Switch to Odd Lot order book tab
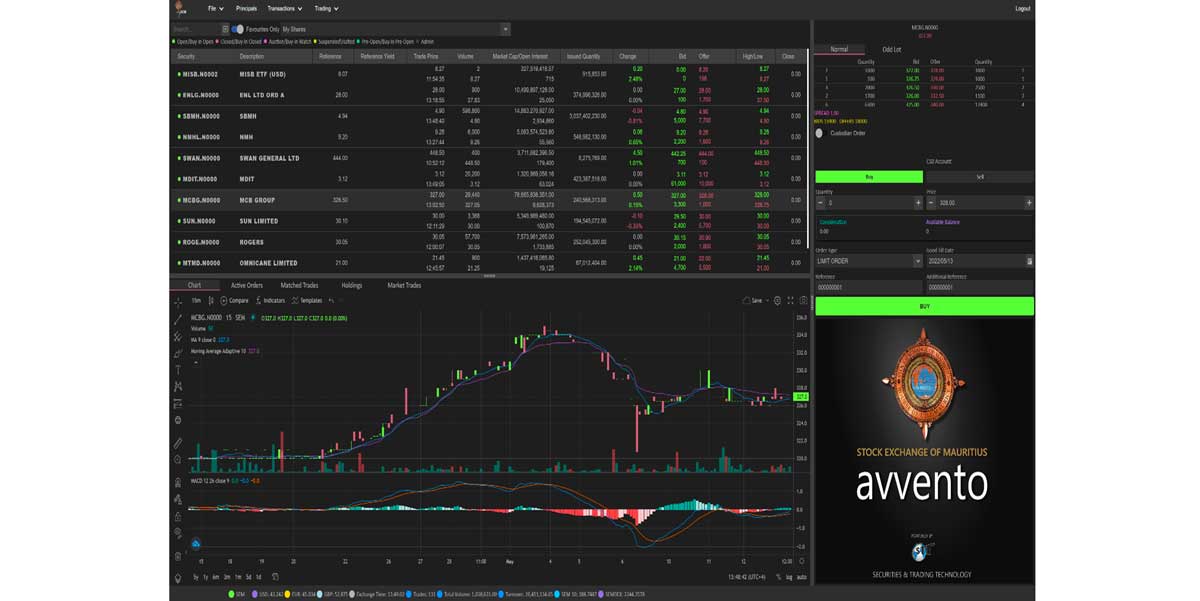The width and height of the screenshot is (1200, 601). click(x=891, y=49)
